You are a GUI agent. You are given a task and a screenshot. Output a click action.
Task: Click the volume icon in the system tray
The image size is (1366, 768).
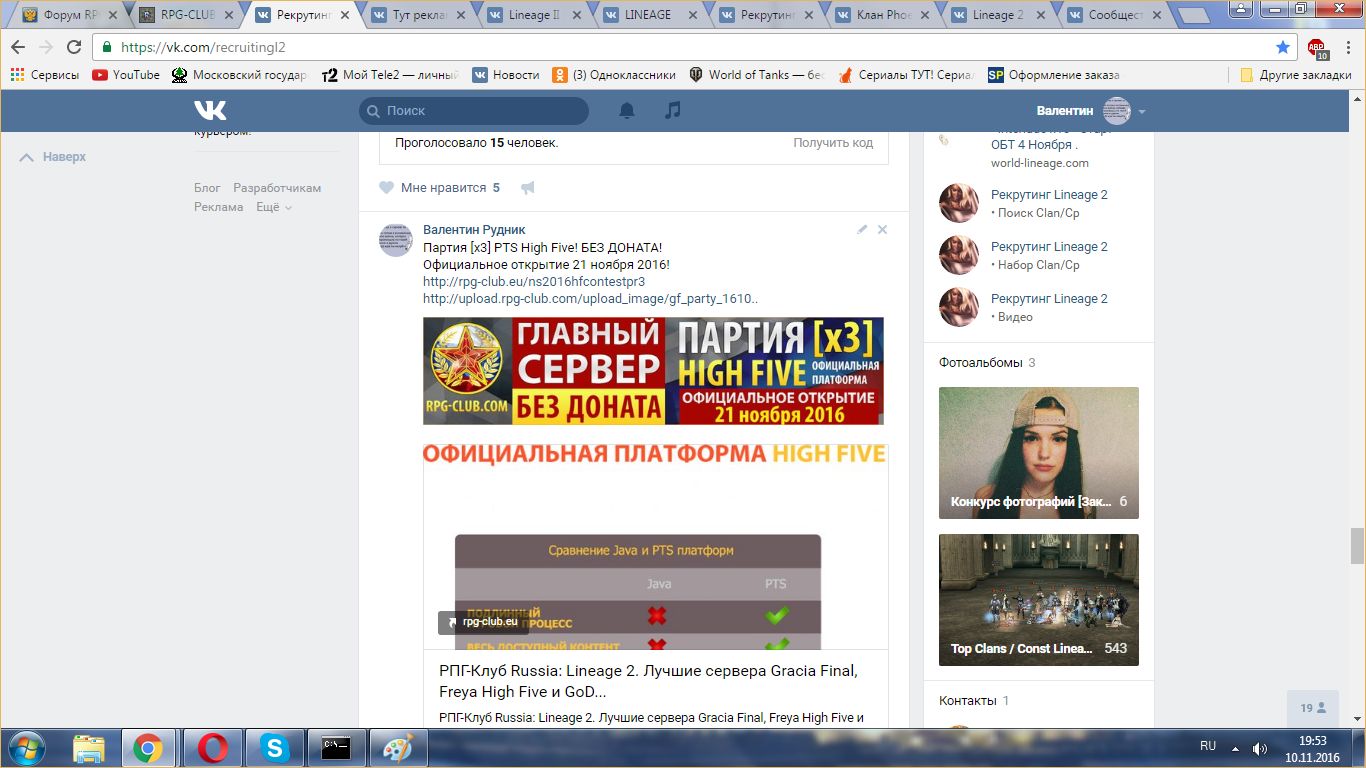pos(1260,748)
